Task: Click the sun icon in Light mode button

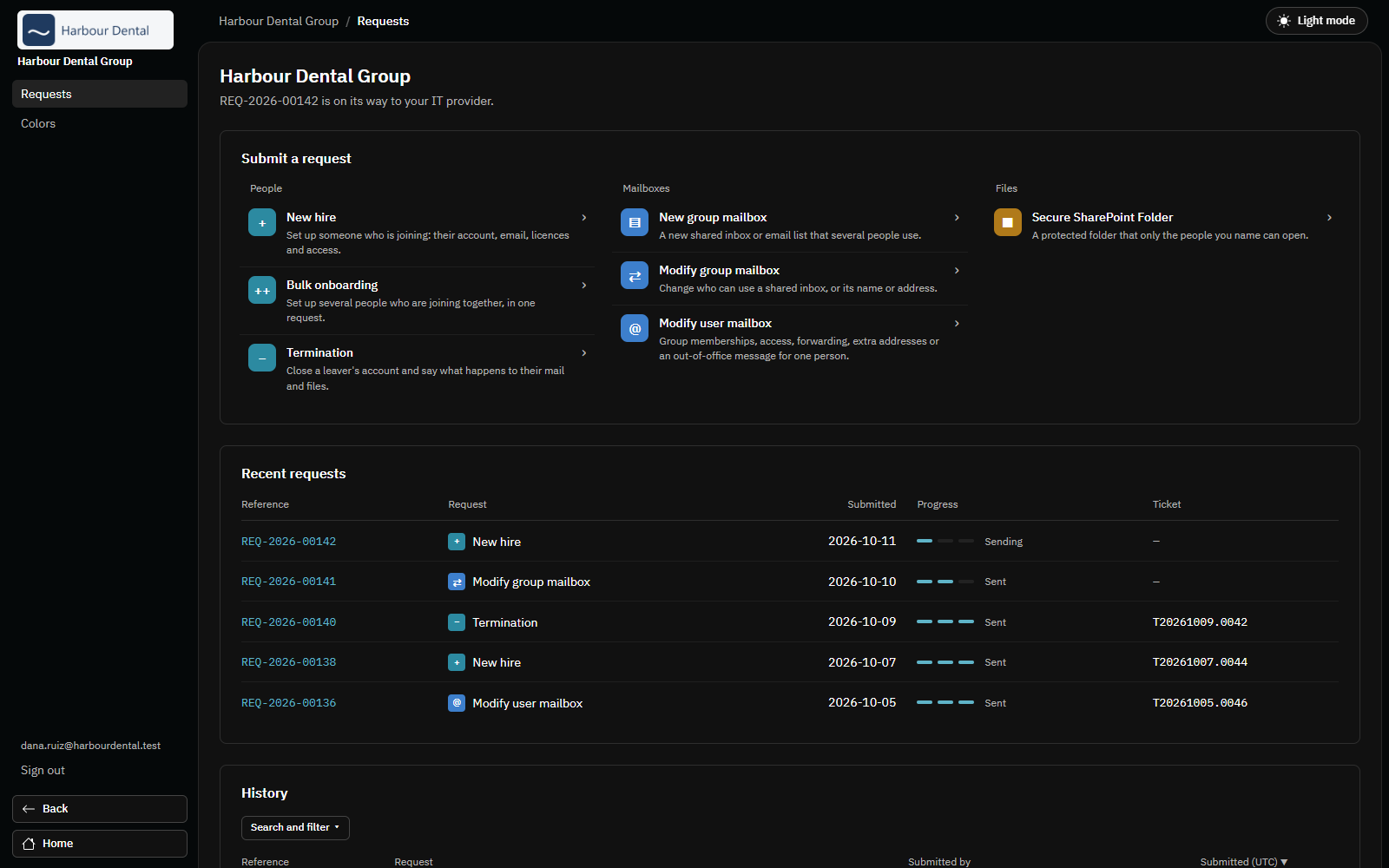Action: click(x=1284, y=21)
